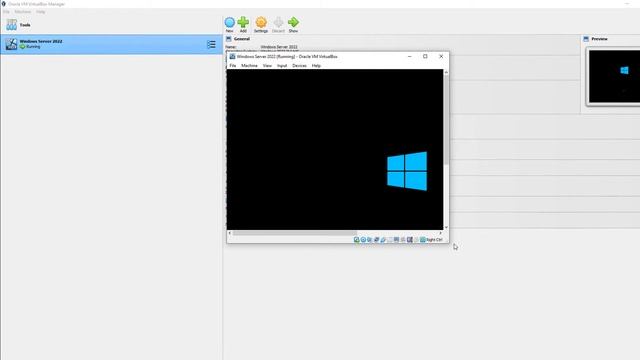Click the recording status bar icon
The height and width of the screenshot is (360, 640).
(403, 240)
